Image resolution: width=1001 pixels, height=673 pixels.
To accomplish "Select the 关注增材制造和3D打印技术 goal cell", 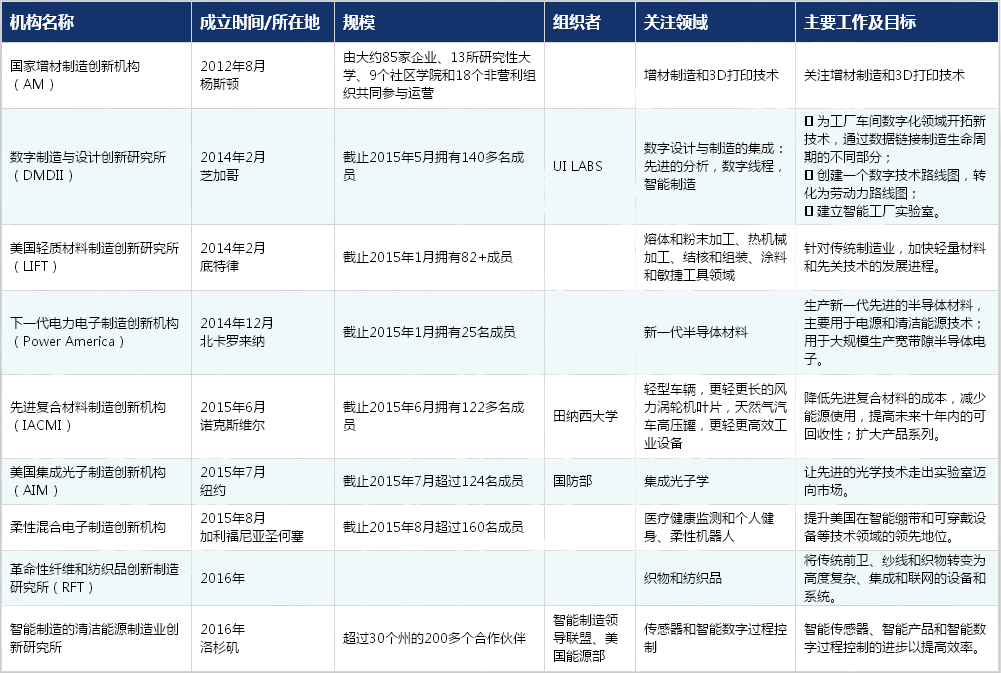I will point(887,74).
